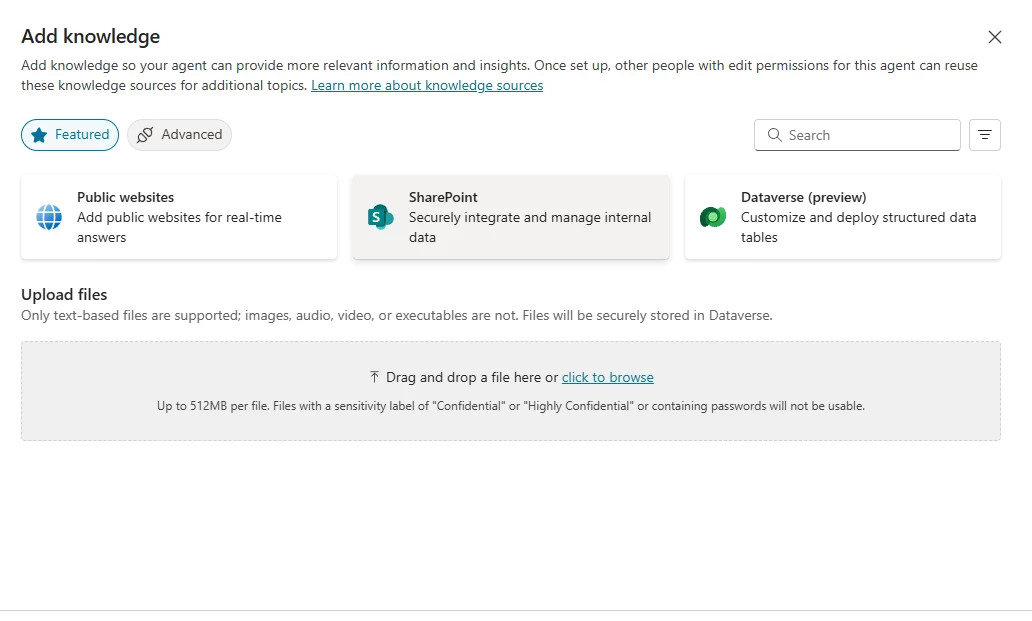The width and height of the screenshot is (1032, 621).
Task: Close the Add knowledge dialog
Action: point(994,37)
